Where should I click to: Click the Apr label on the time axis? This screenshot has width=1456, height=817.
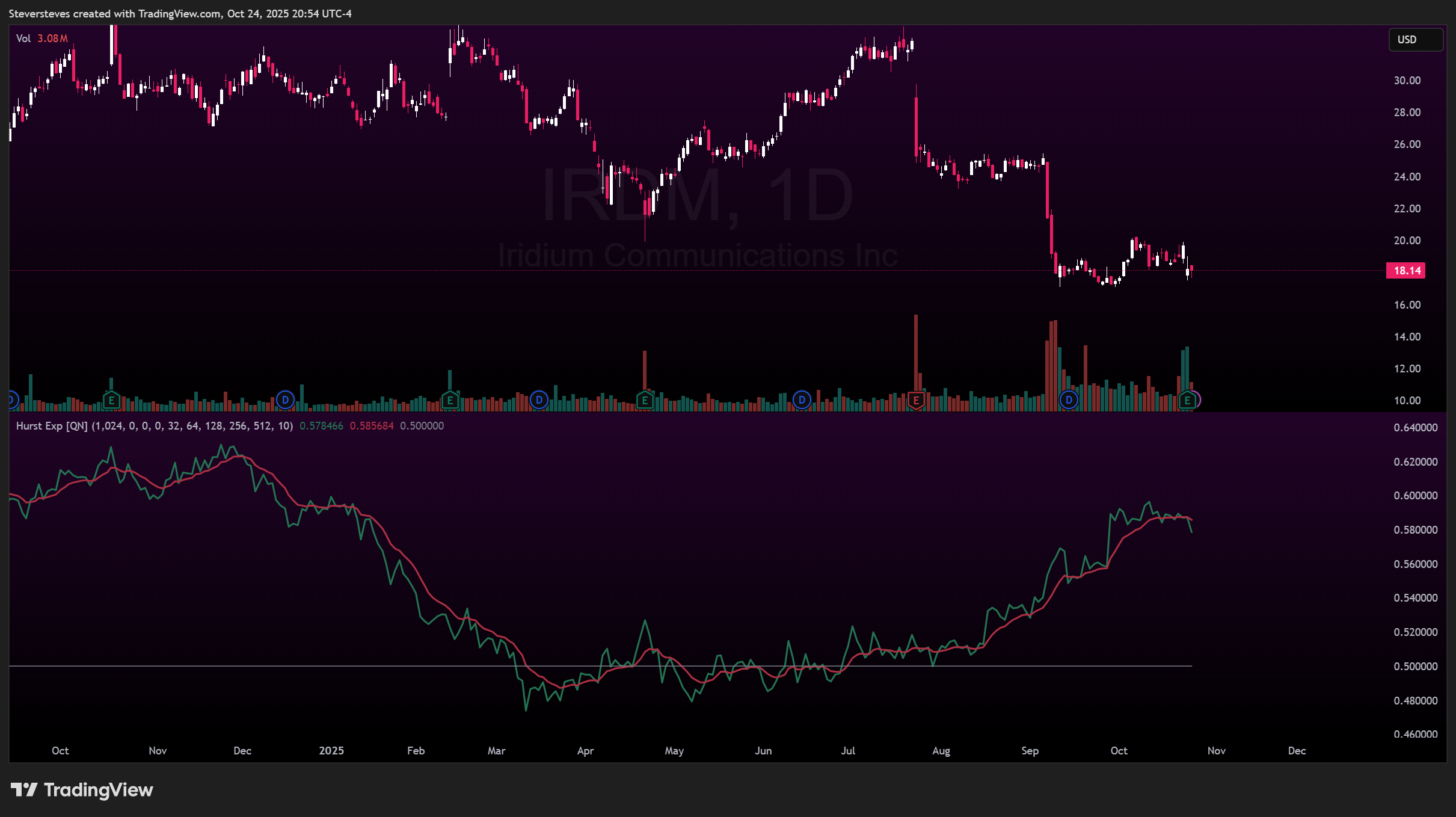(x=585, y=751)
